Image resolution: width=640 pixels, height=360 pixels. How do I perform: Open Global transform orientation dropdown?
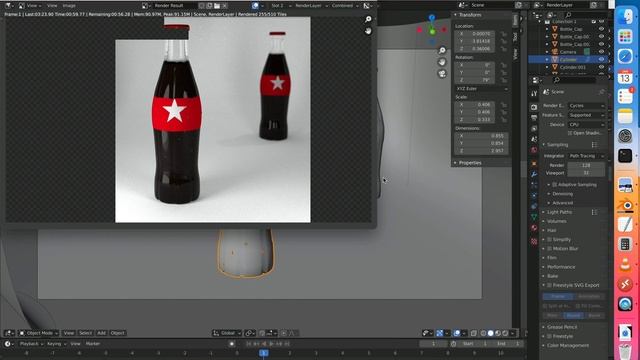click(x=227, y=333)
